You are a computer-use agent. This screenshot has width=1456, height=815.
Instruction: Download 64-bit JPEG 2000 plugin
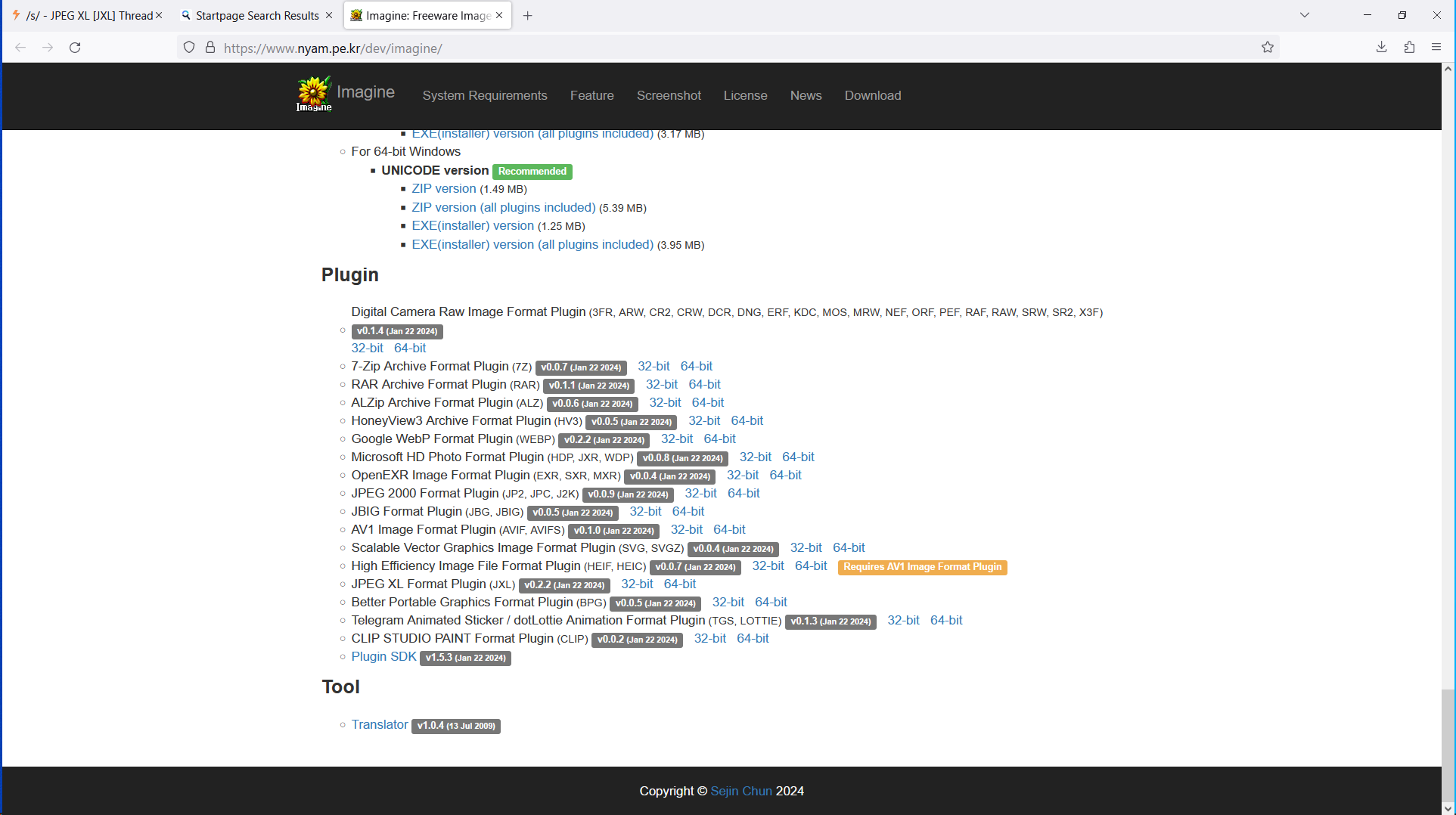744,493
